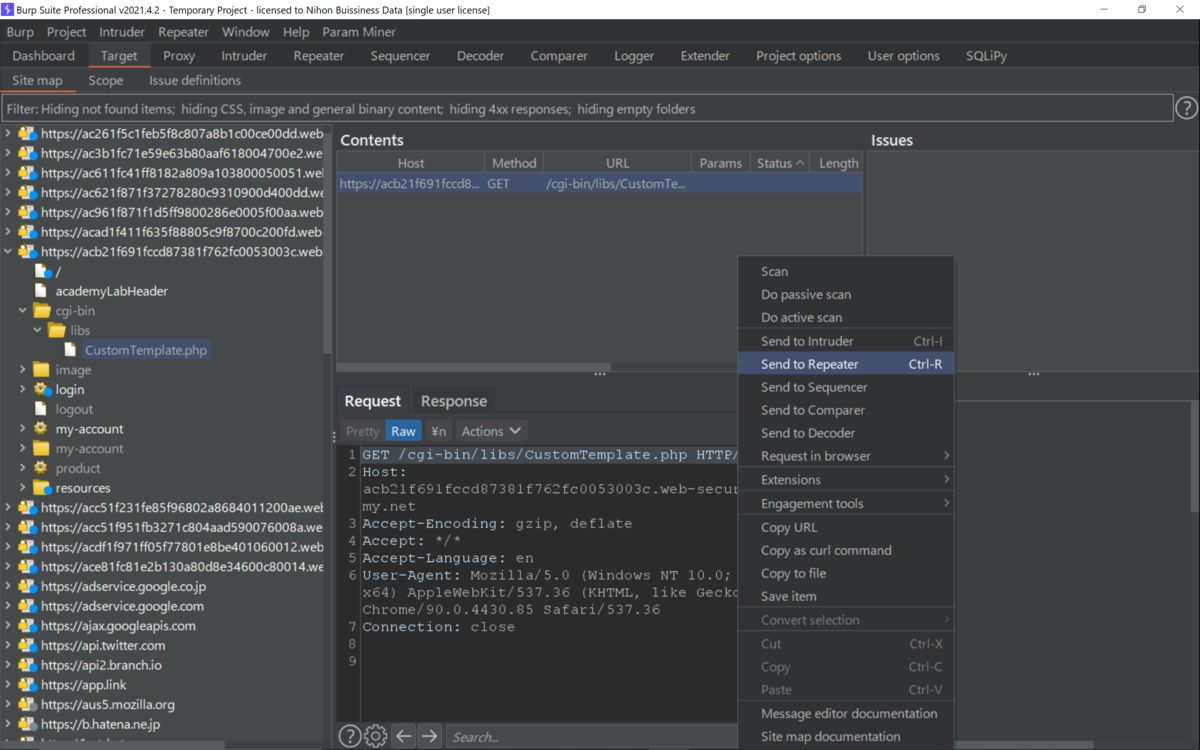Open help icon beside the search bar
This screenshot has width=1200, height=750.
pyautogui.click(x=349, y=736)
